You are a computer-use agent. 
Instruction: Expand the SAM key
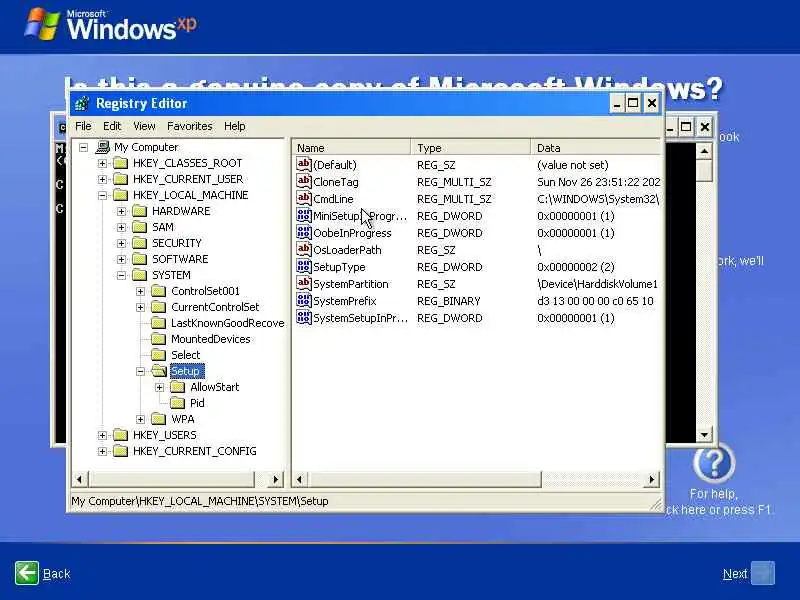click(x=121, y=228)
